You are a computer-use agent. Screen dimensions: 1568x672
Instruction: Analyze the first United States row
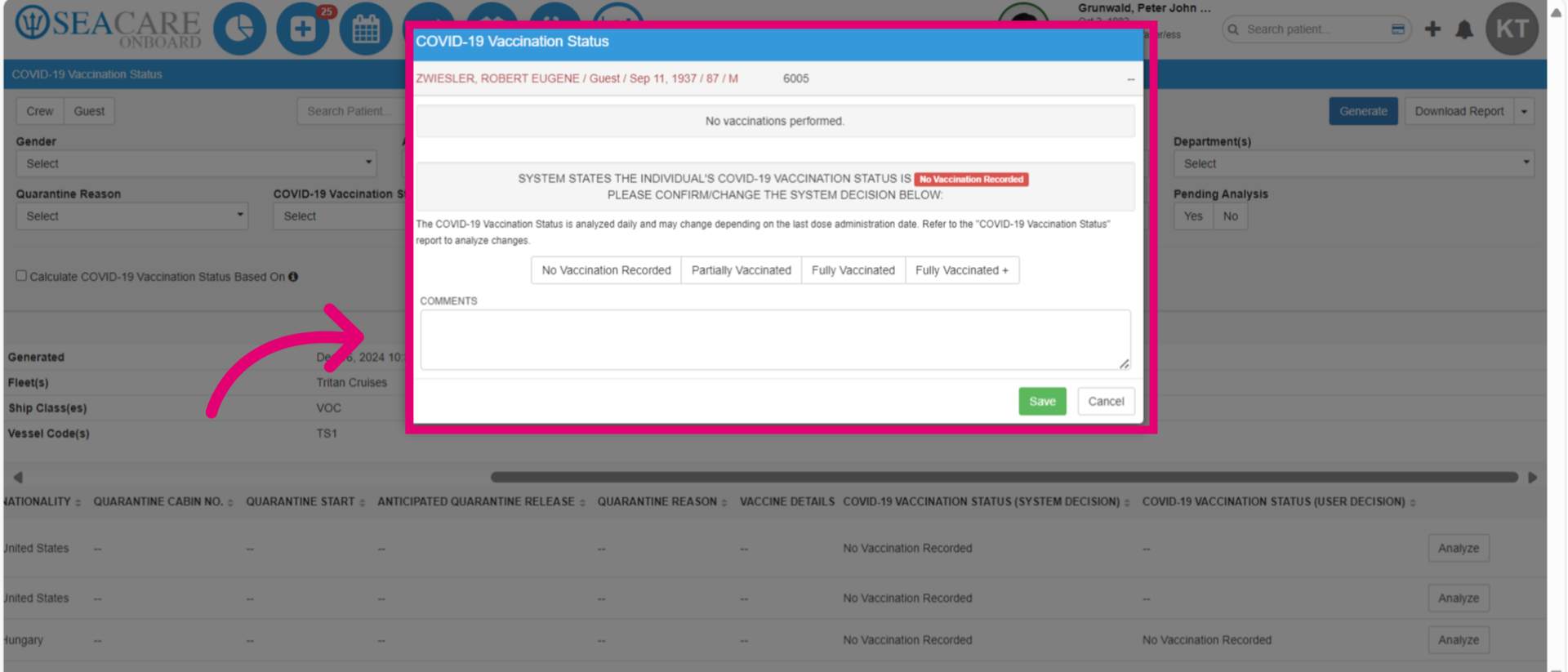(1459, 548)
